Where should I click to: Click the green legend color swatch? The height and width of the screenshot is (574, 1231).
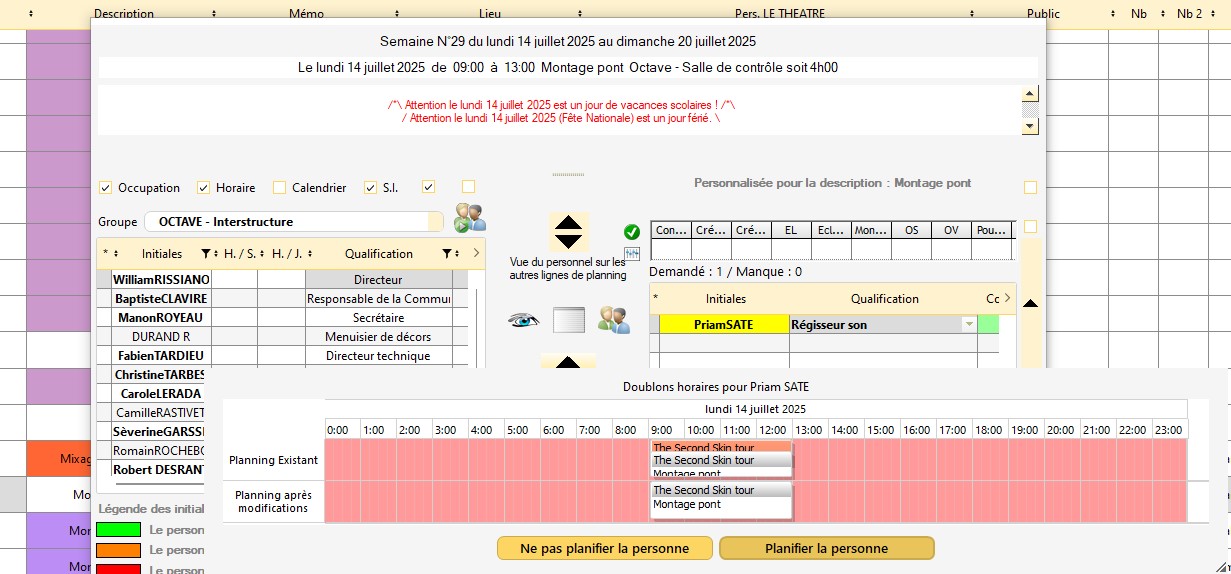(x=117, y=530)
